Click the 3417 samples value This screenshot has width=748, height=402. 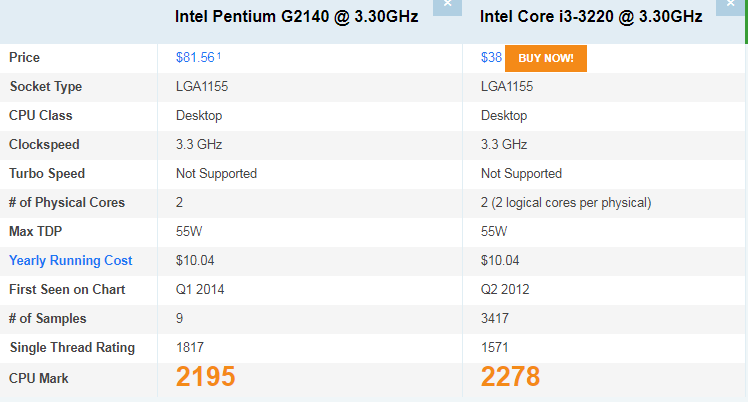(x=495, y=318)
